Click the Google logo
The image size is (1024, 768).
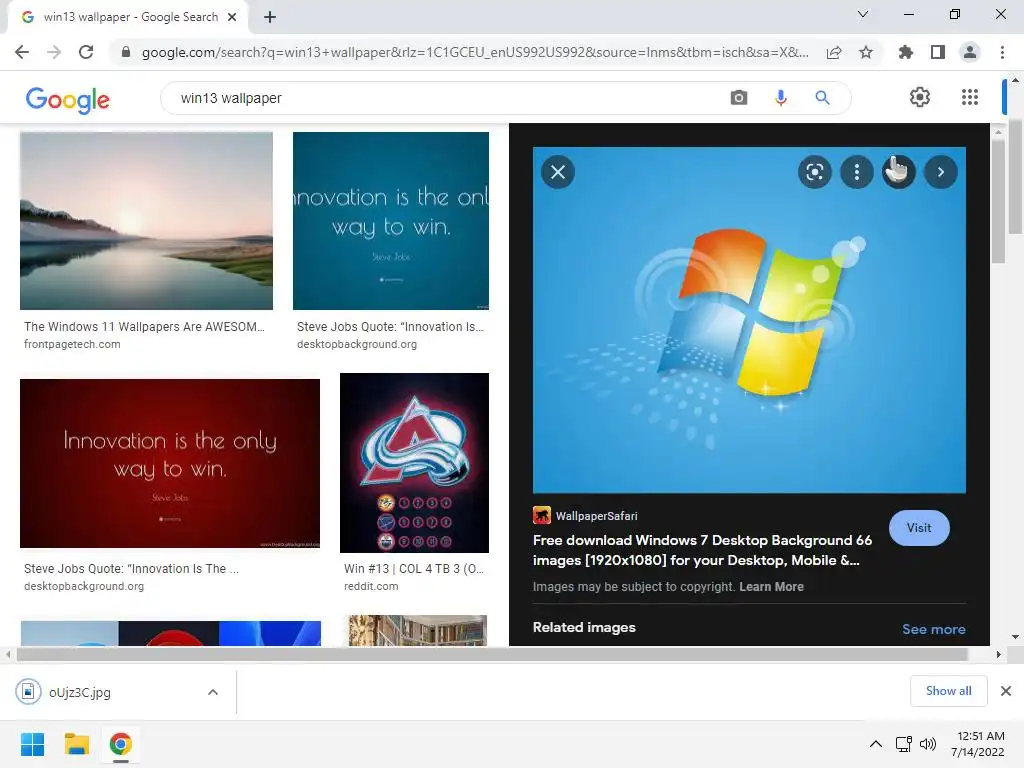pyautogui.click(x=67, y=99)
